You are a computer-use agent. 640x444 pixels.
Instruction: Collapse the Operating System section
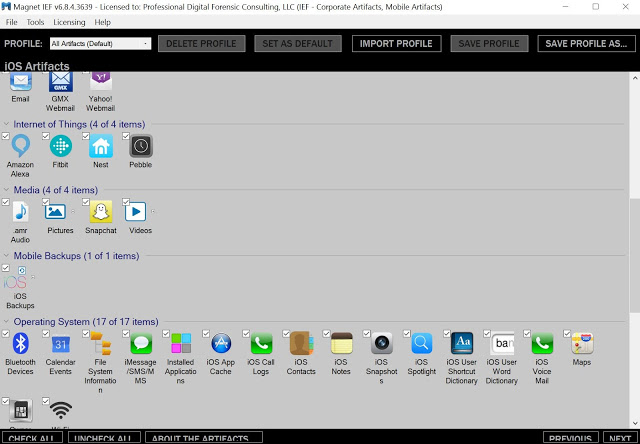[6, 322]
